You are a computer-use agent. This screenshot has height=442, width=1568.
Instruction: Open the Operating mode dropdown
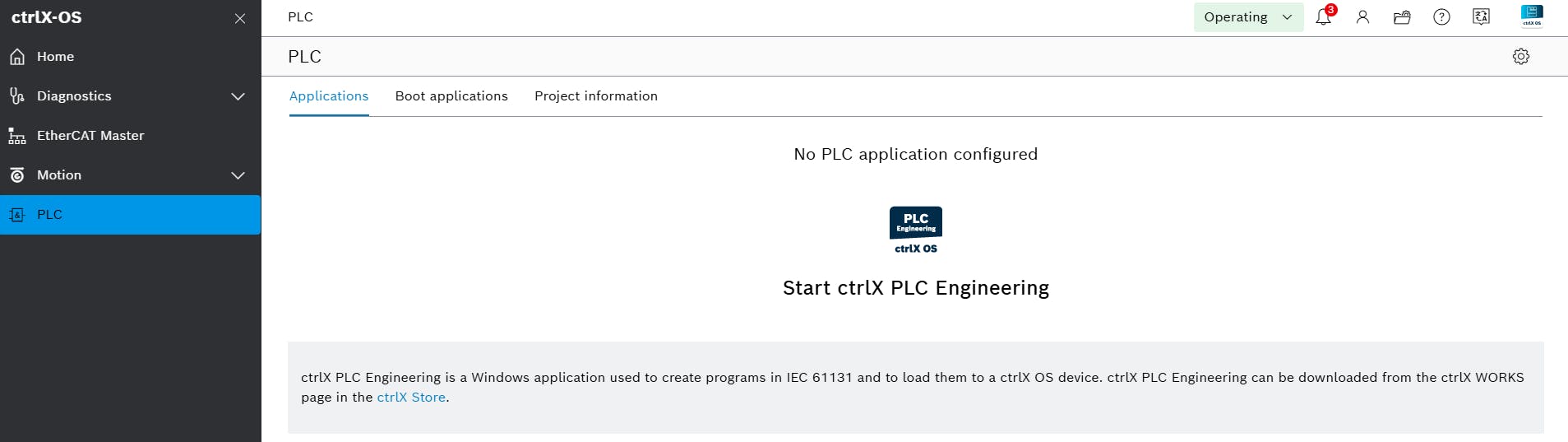(1248, 16)
